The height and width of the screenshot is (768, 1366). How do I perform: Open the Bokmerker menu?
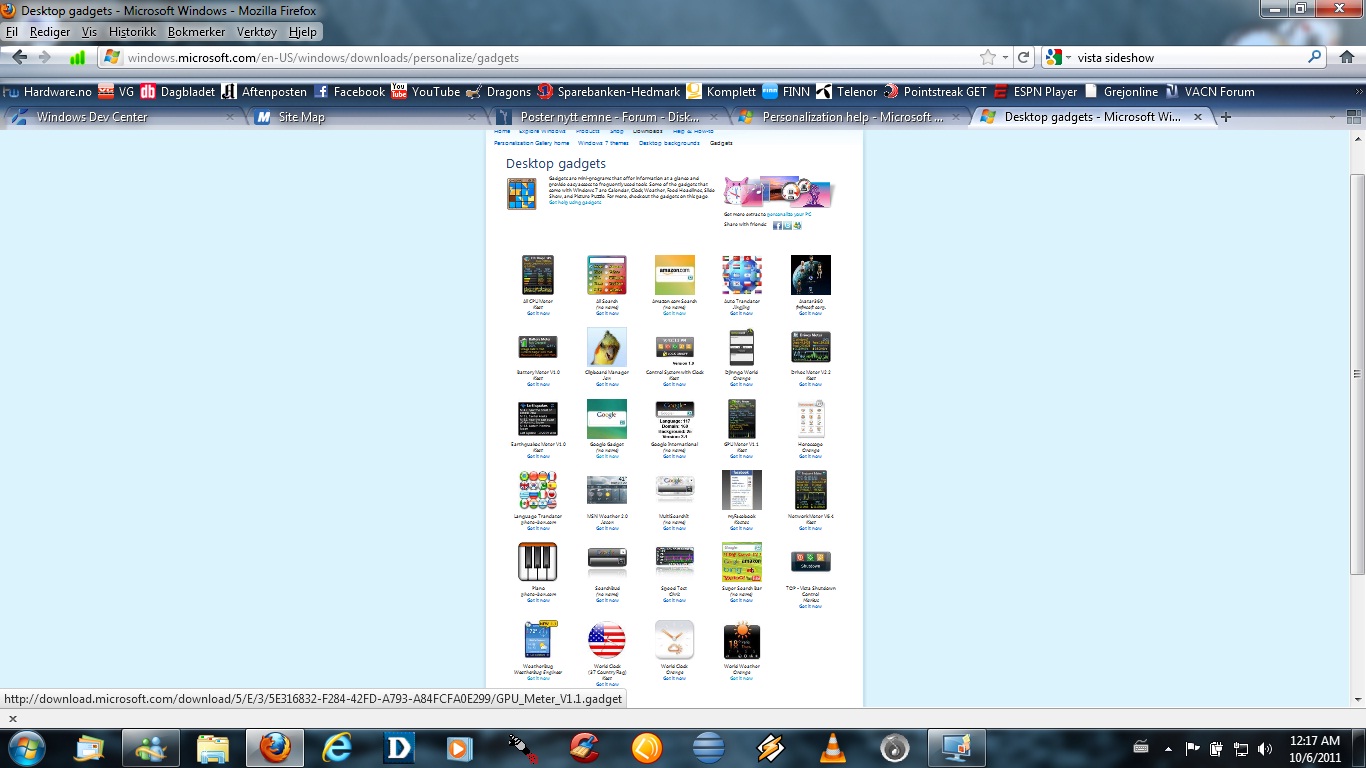click(x=197, y=32)
